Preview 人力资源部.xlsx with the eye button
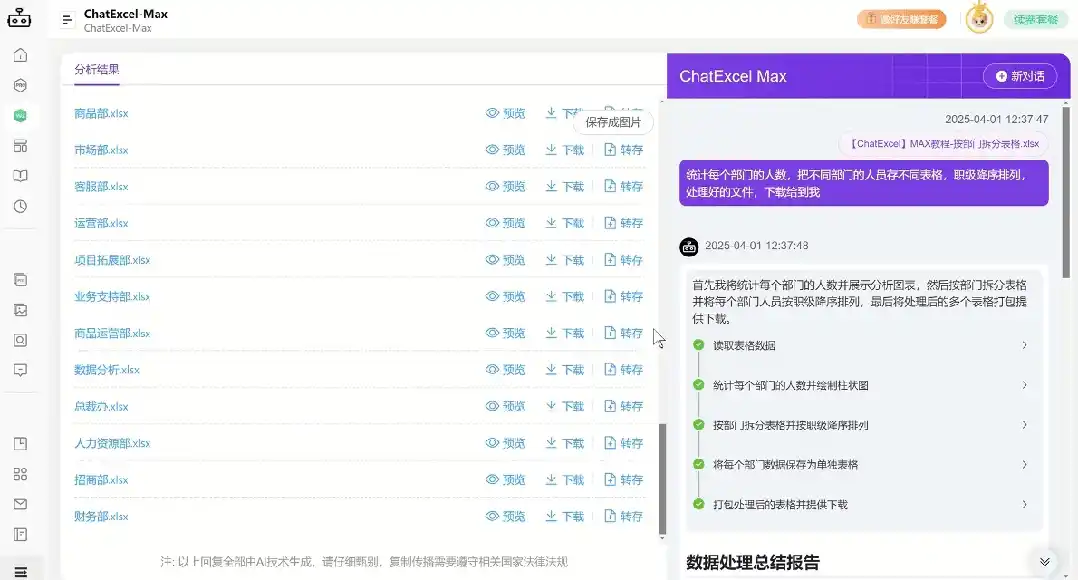This screenshot has width=1078, height=580. point(505,443)
